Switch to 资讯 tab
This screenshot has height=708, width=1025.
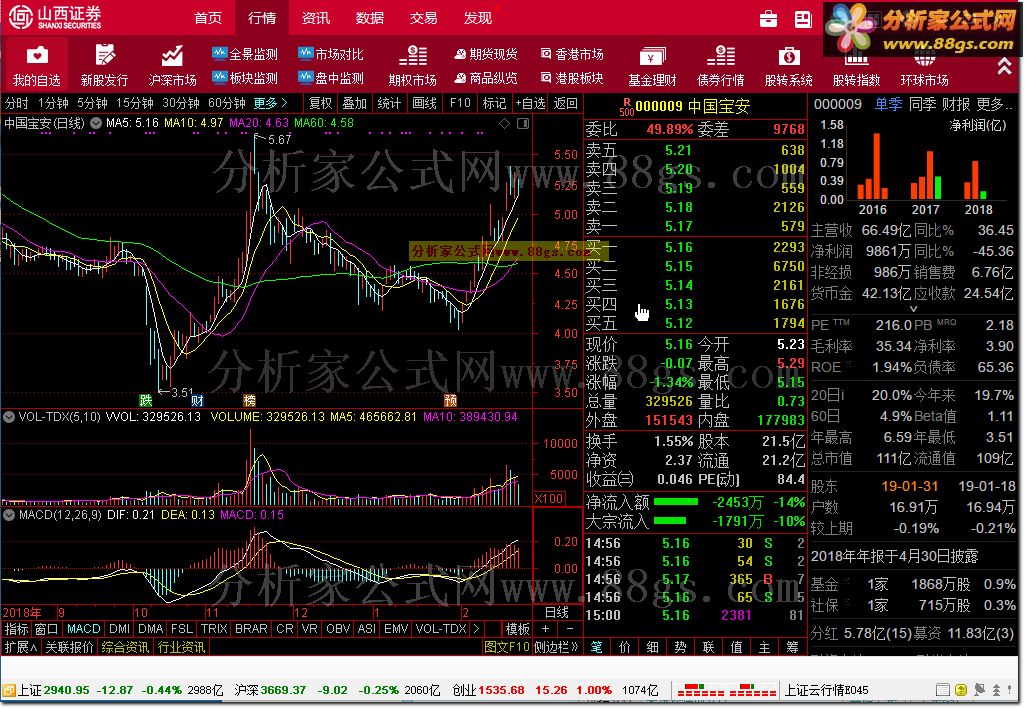pyautogui.click(x=316, y=18)
